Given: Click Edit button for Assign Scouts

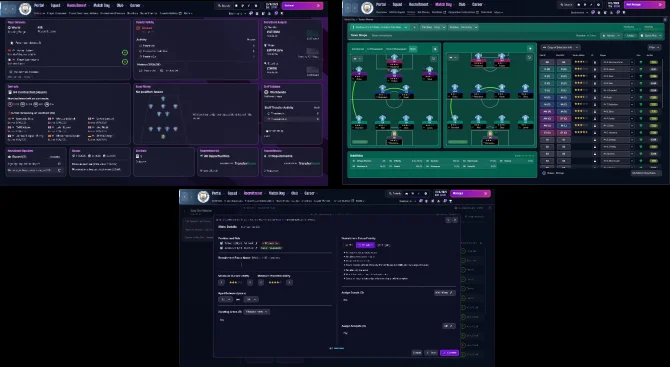Looking at the screenshot, I should [444, 293].
